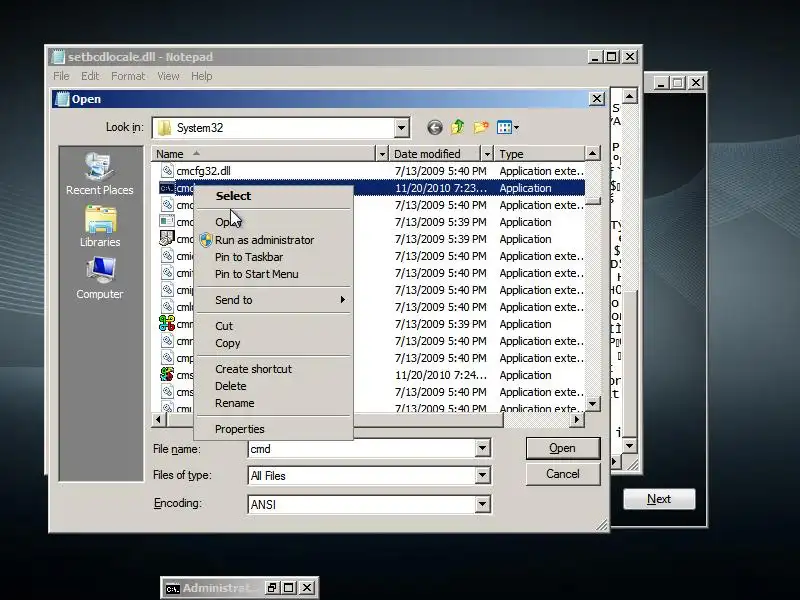Viewport: 800px width, 600px height.
Task: Click horizontal scrollbar right arrow in file list
Action: coord(577,419)
